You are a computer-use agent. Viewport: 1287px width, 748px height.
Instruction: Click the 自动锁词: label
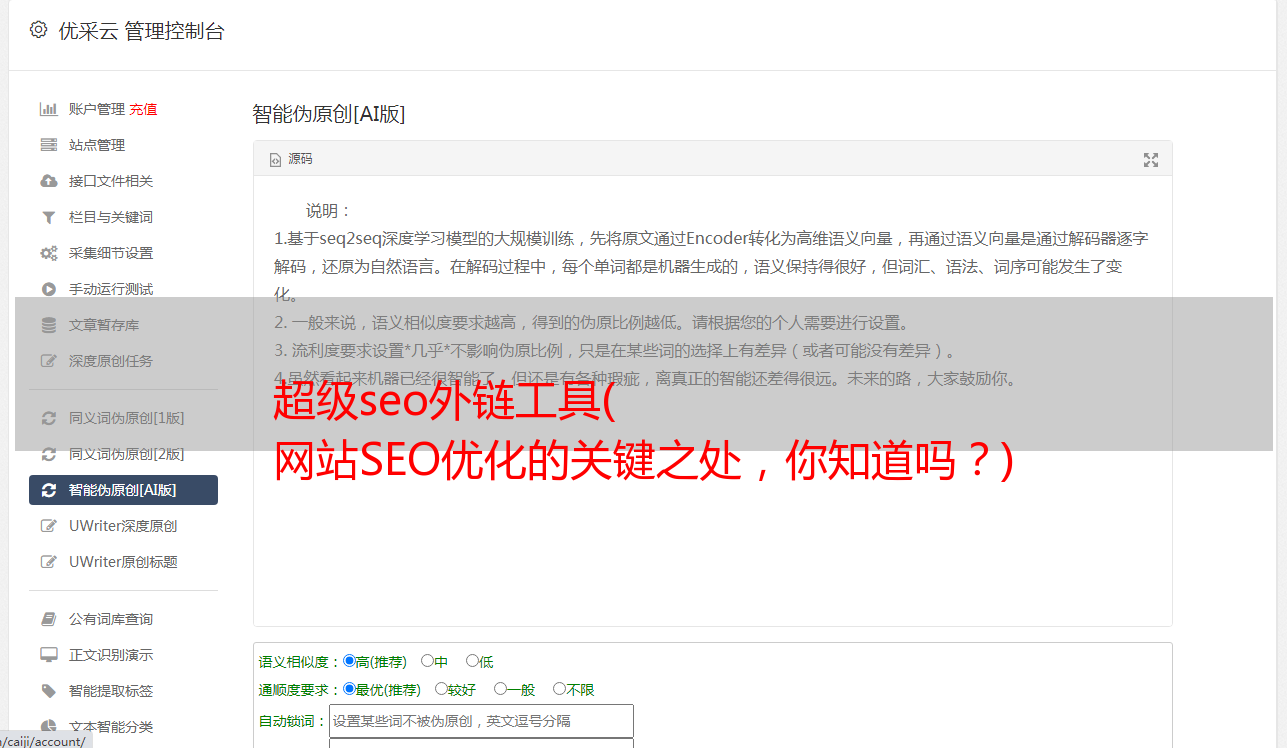tap(293, 722)
